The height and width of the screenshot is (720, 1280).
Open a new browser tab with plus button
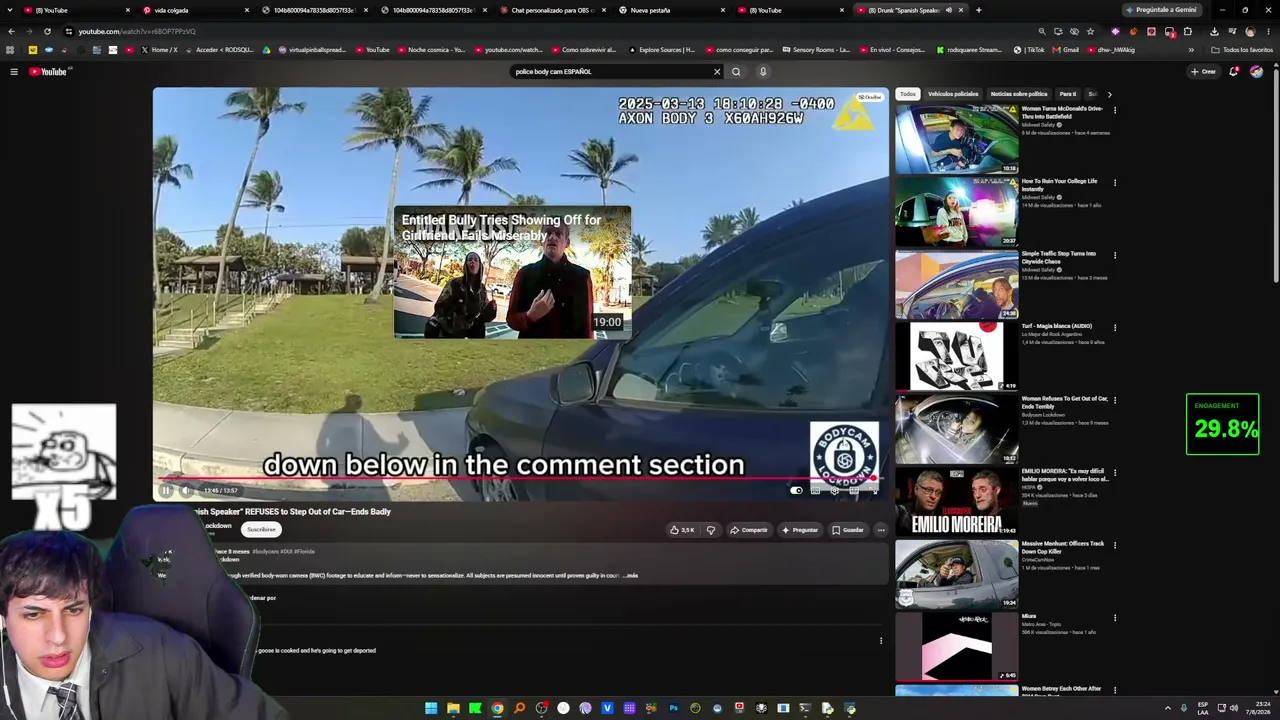(x=978, y=10)
